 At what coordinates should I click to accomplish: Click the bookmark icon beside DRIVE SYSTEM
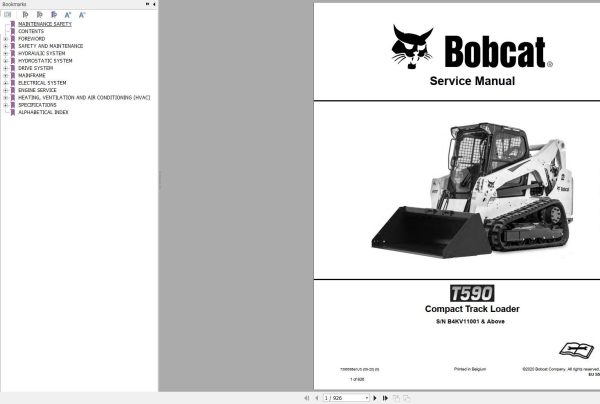[13, 68]
